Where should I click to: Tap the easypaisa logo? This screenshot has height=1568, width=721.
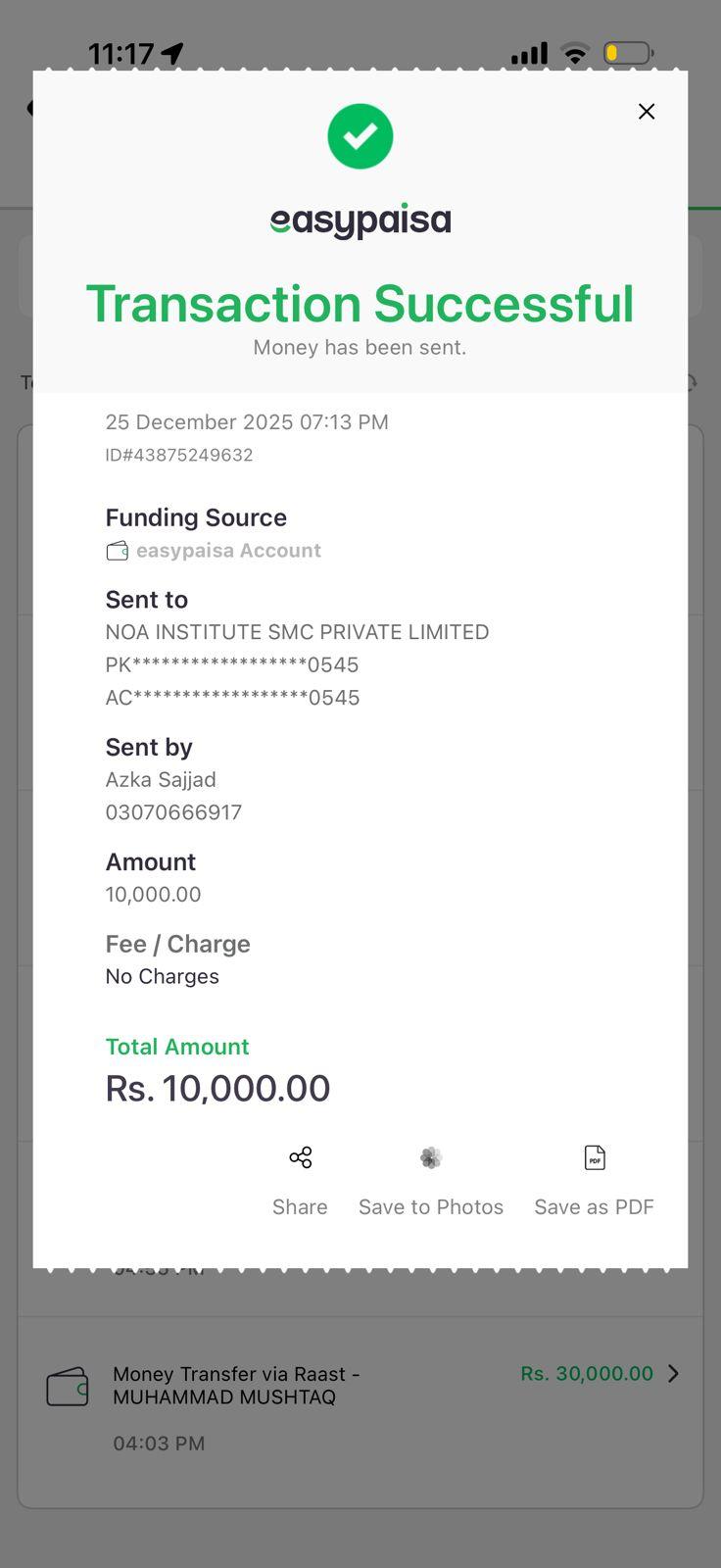[360, 221]
